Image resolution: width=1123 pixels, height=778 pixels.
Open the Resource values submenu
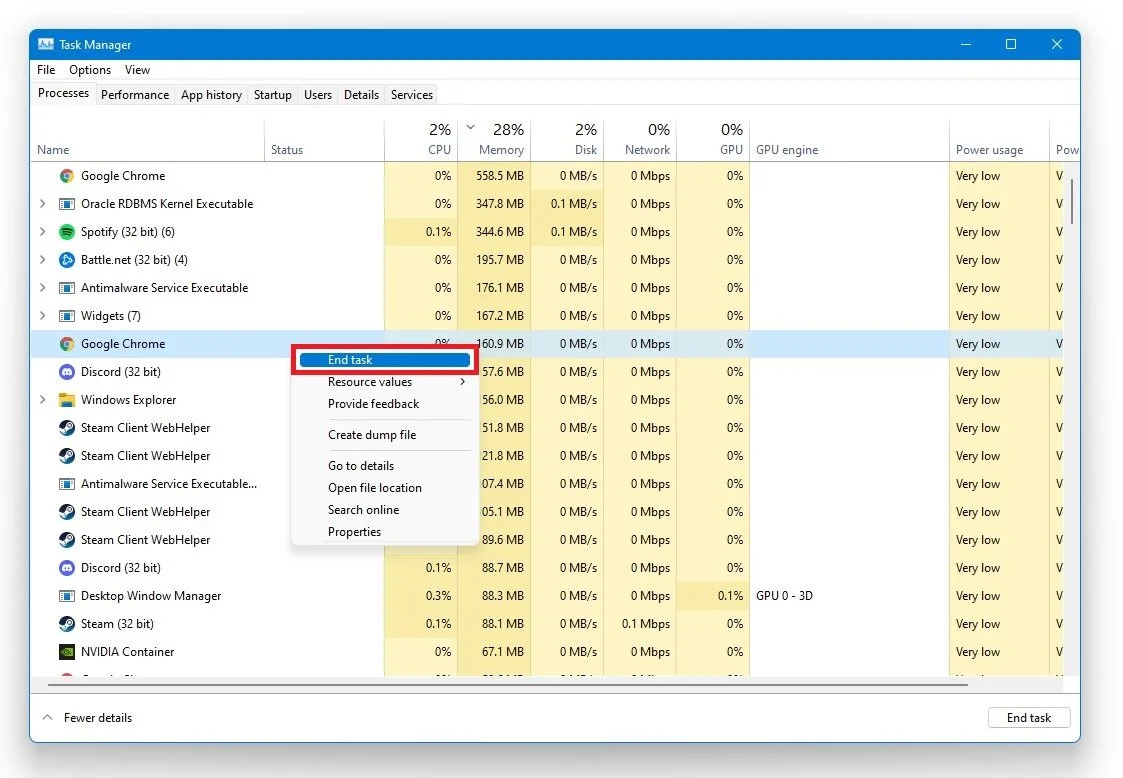point(371,382)
